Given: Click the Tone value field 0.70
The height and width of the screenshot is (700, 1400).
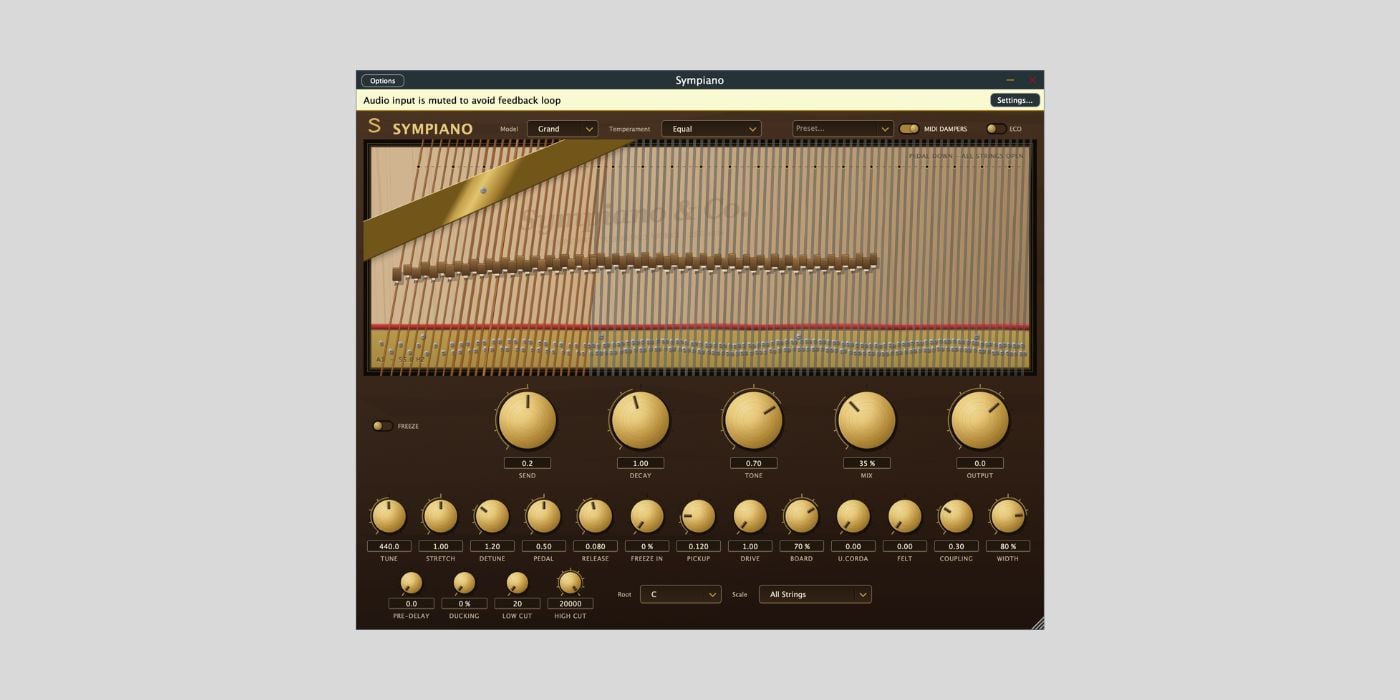Looking at the screenshot, I should tap(753, 463).
